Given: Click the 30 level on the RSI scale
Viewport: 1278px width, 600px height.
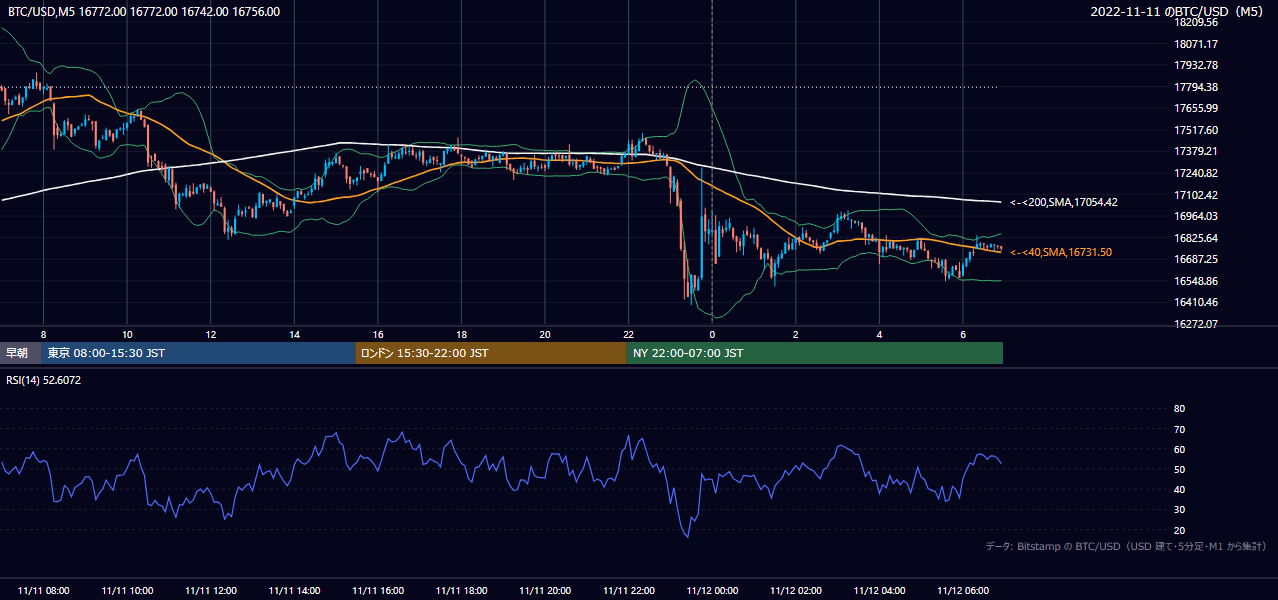Looking at the screenshot, I should click(x=1179, y=510).
